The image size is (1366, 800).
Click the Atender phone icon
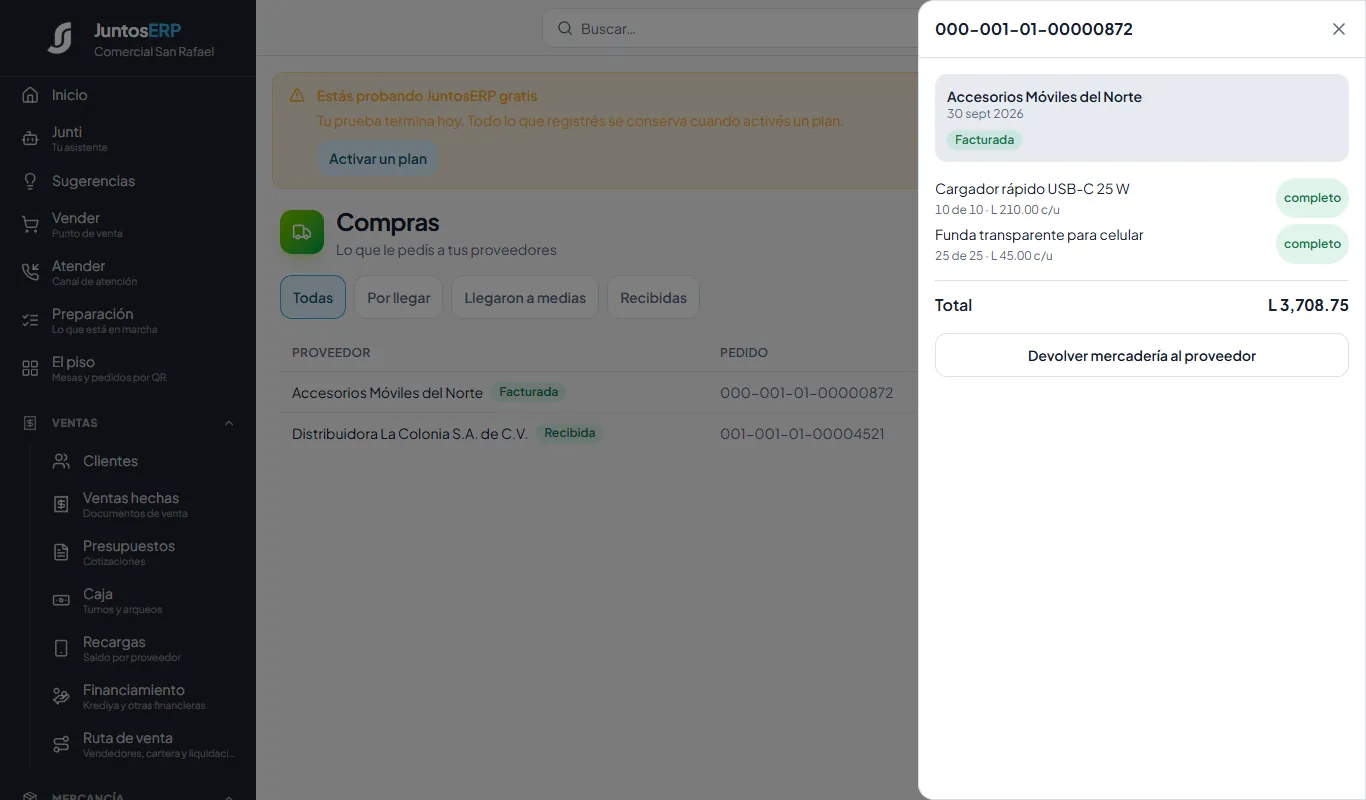click(x=30, y=272)
